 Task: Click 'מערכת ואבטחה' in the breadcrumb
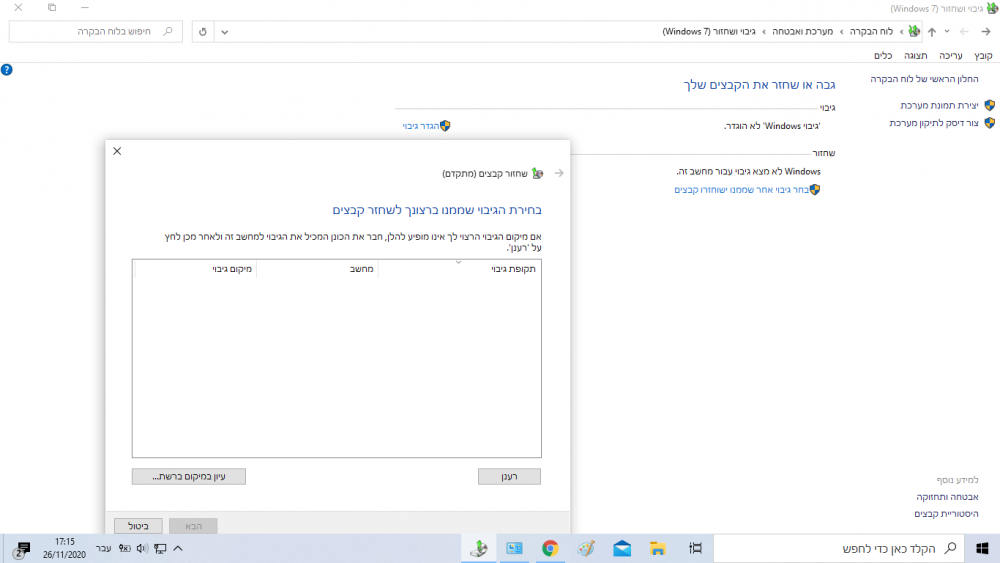[x=802, y=31]
